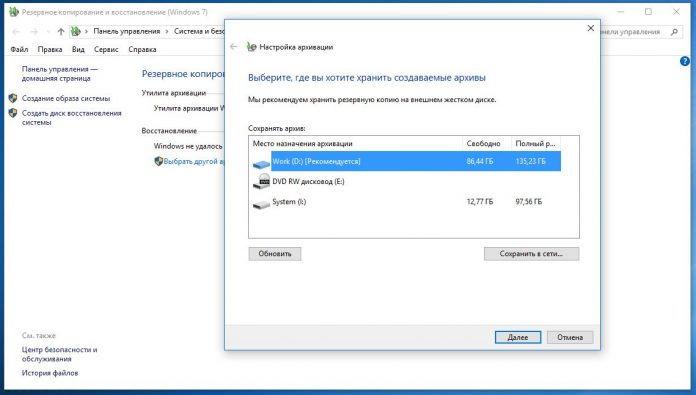Screen dimensions: 696x395
Task: Click the Далее button
Action: (x=518, y=337)
